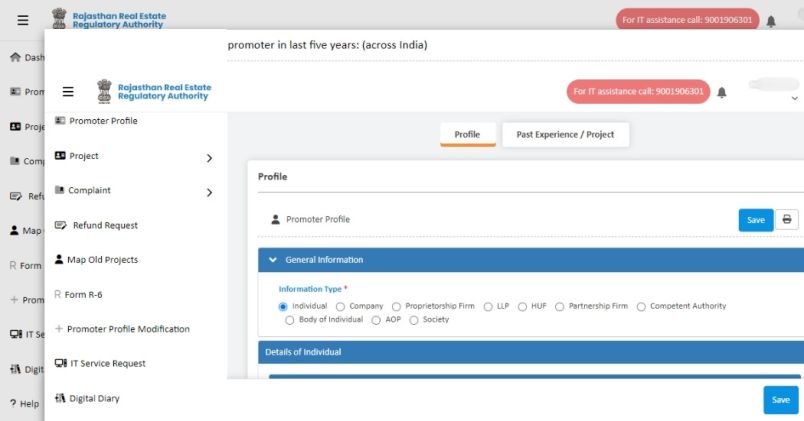Open the Profile tab
The width and height of the screenshot is (804, 421).
tap(467, 134)
